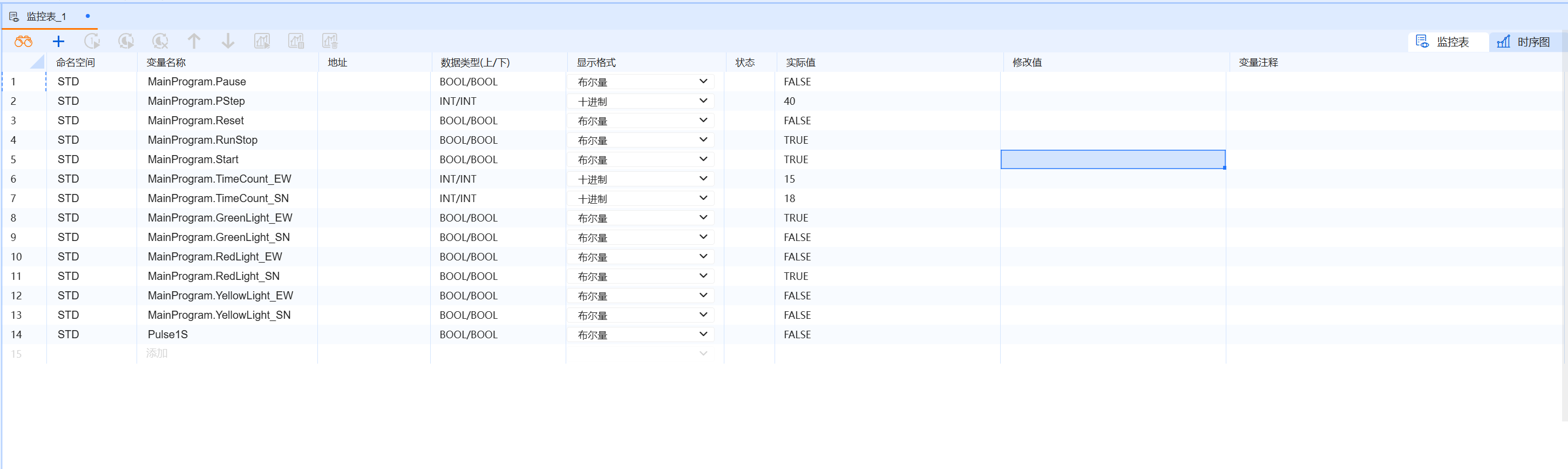
Task: Select the 监控表_1 document tab
Action: point(46,16)
